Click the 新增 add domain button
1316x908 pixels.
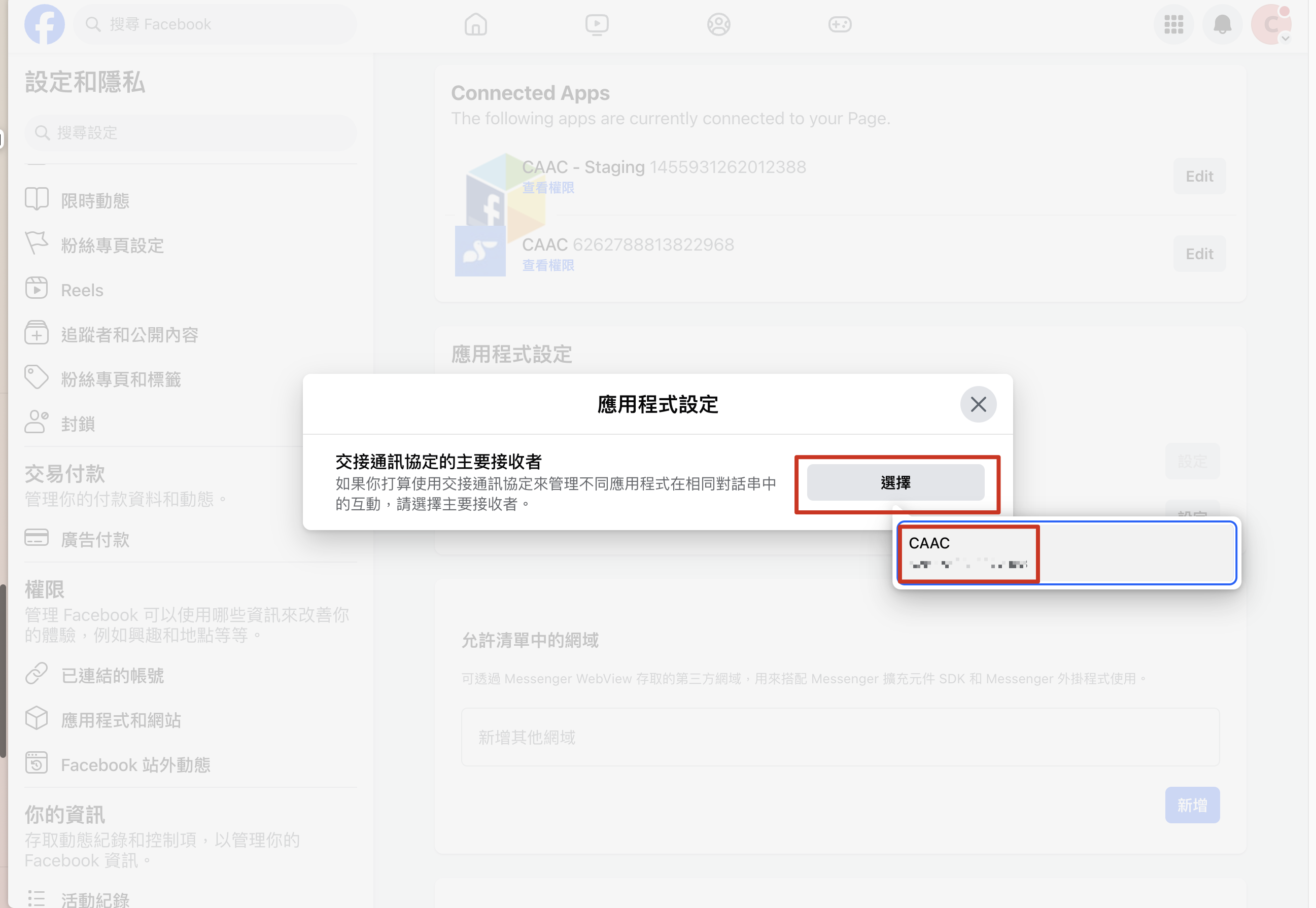(x=1192, y=805)
